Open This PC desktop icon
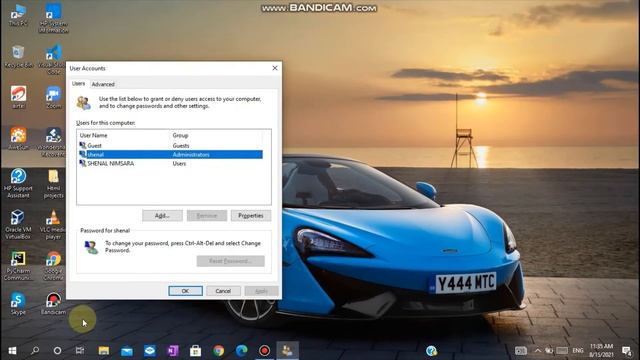Image resolution: width=640 pixels, height=360 pixels. point(18,15)
